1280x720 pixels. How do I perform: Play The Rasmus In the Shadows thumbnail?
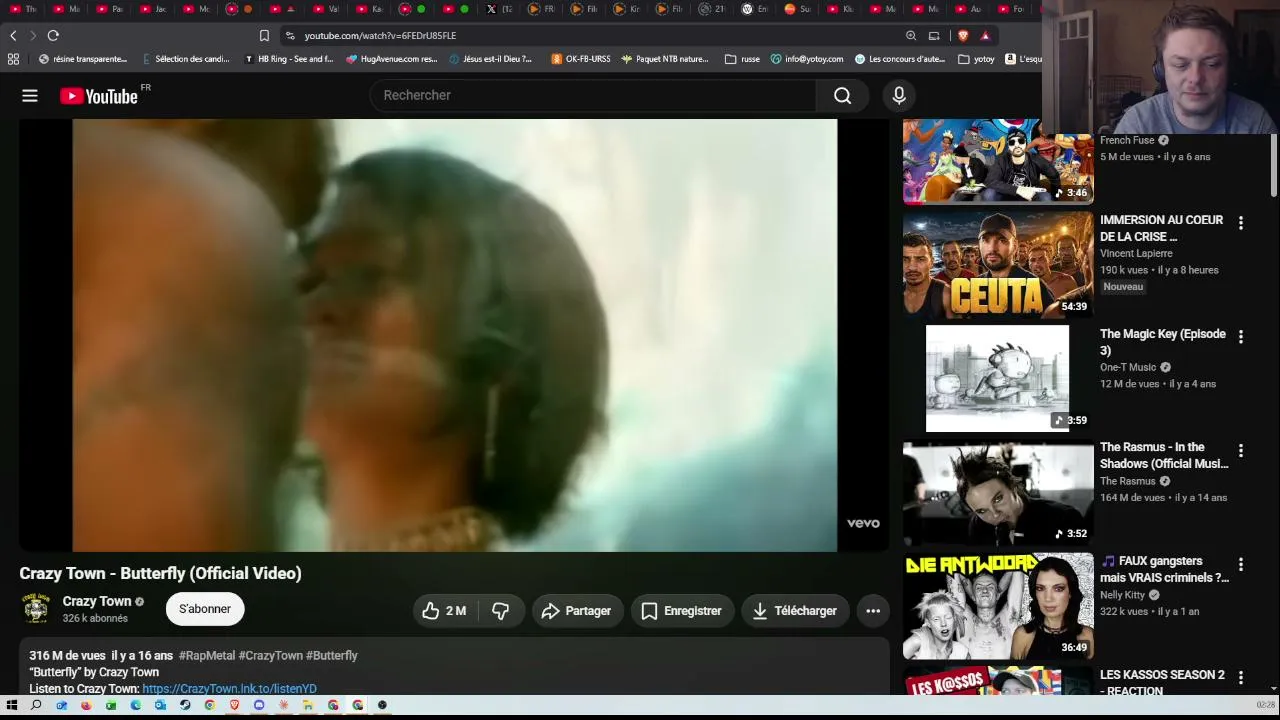998,492
